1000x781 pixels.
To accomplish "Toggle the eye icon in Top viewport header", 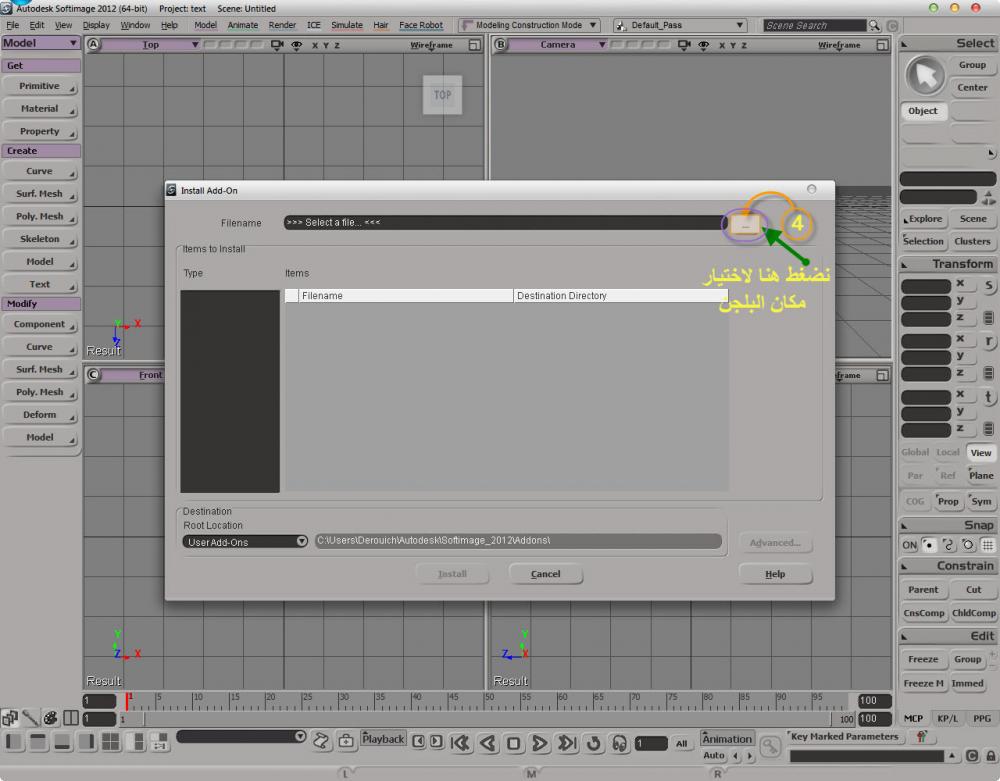I will pyautogui.click(x=297, y=45).
